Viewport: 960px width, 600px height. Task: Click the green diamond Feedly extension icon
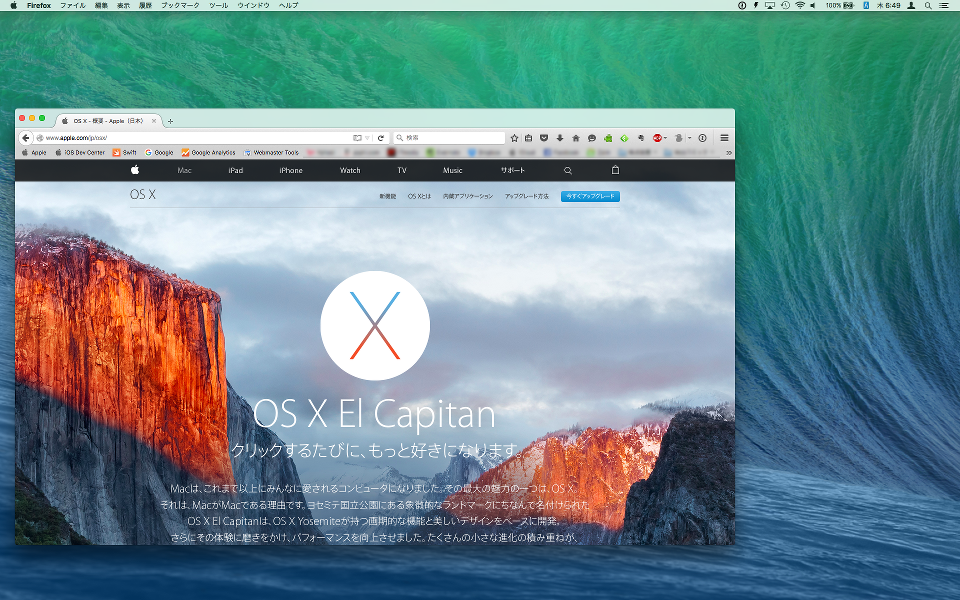pos(624,138)
